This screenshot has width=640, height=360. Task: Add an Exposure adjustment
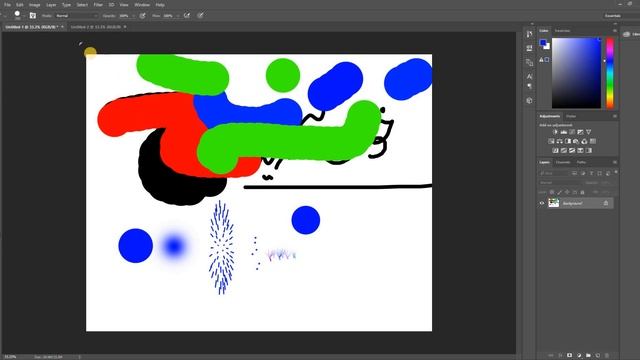(580, 132)
